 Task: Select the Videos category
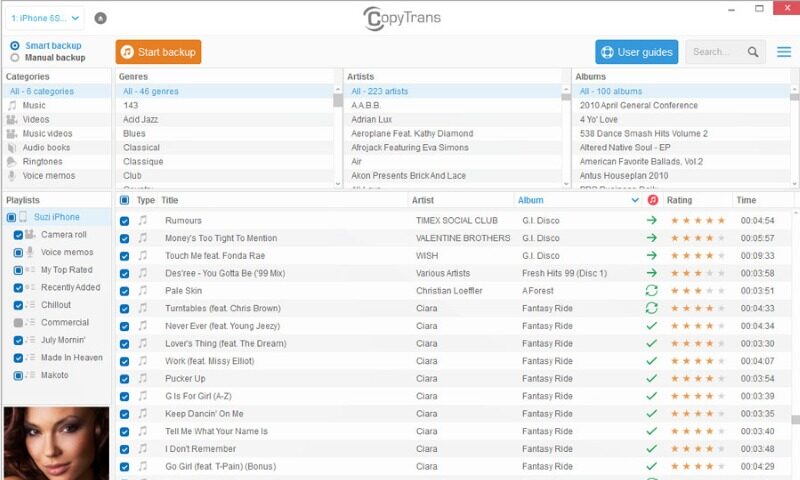(56, 119)
